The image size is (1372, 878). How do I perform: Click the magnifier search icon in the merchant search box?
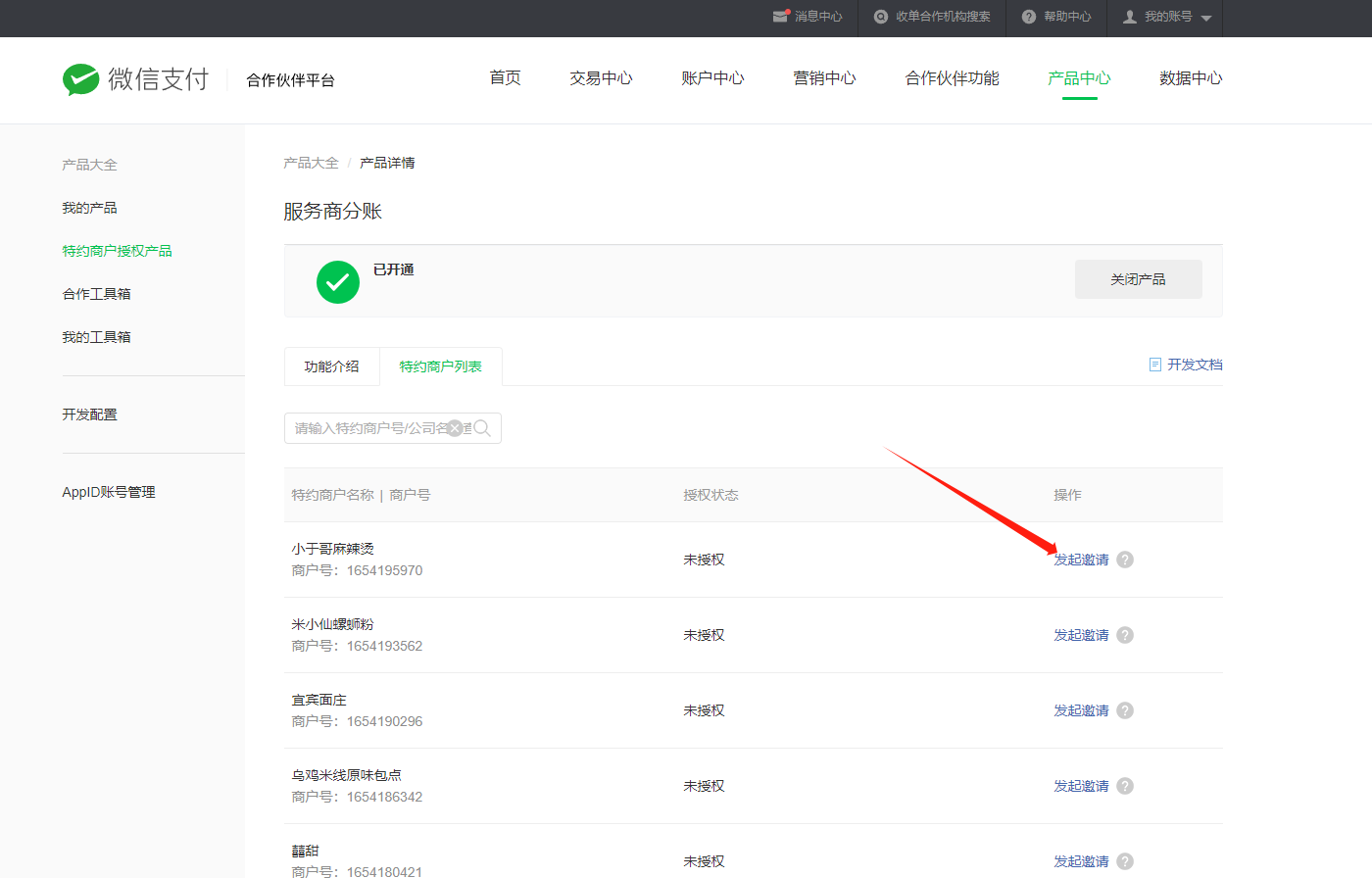482,428
